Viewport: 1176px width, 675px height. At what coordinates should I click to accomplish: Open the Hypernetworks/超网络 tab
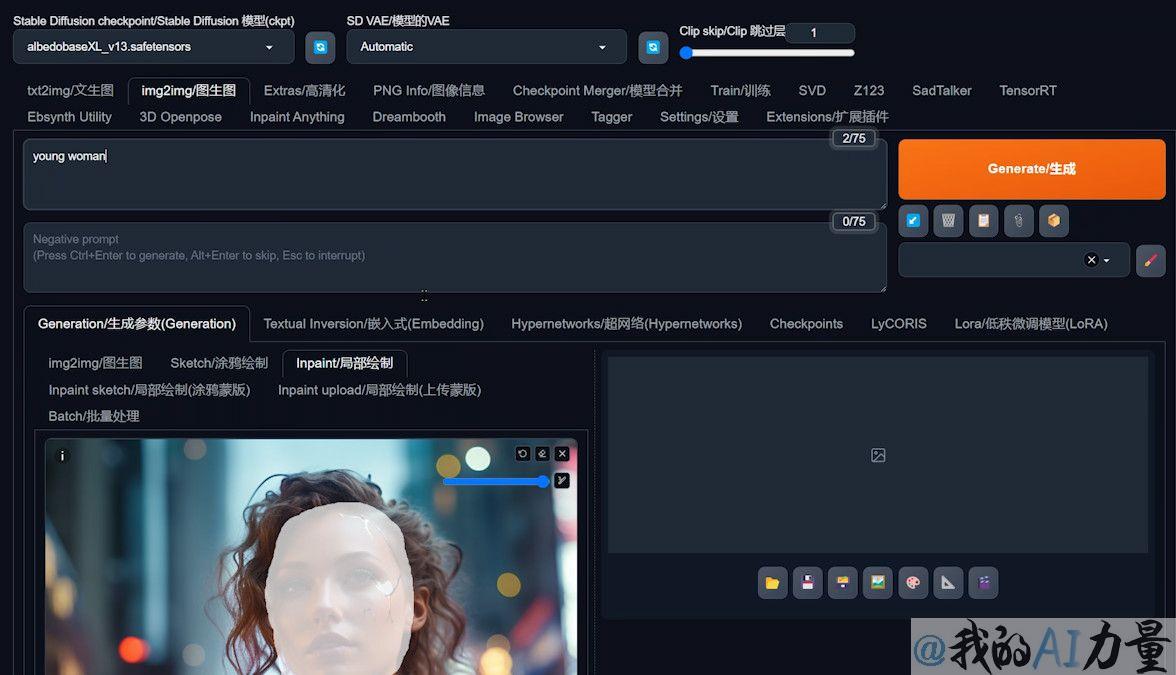[x=626, y=324]
